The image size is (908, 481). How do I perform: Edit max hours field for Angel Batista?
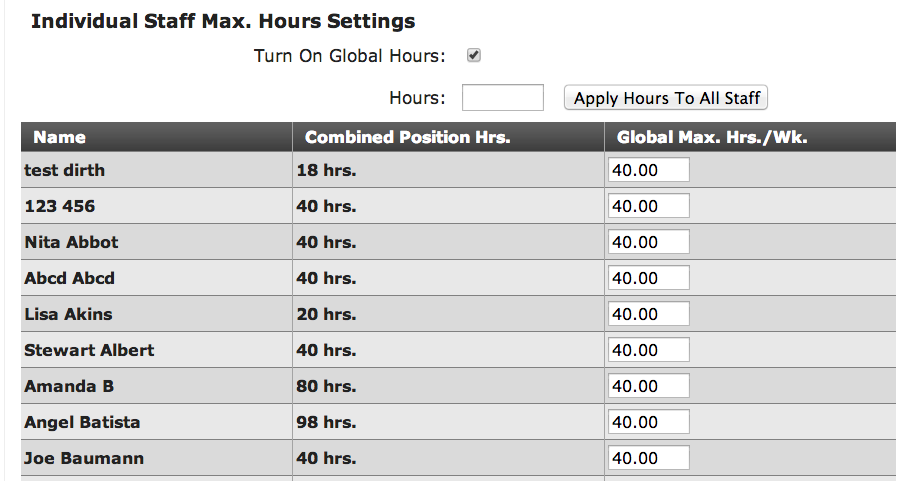pyautogui.click(x=649, y=422)
